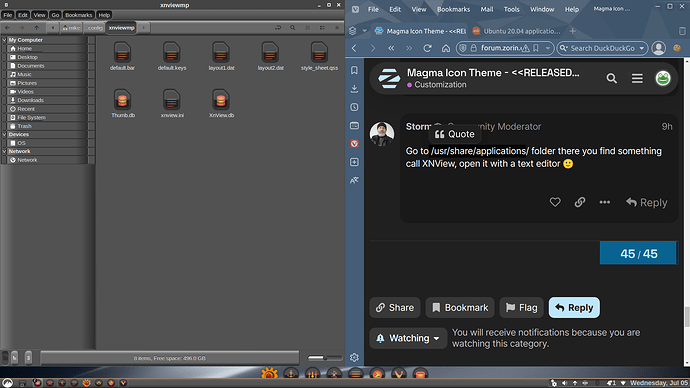Open file manager View menu
The width and height of the screenshot is (690, 388).
pyautogui.click(x=39, y=15)
